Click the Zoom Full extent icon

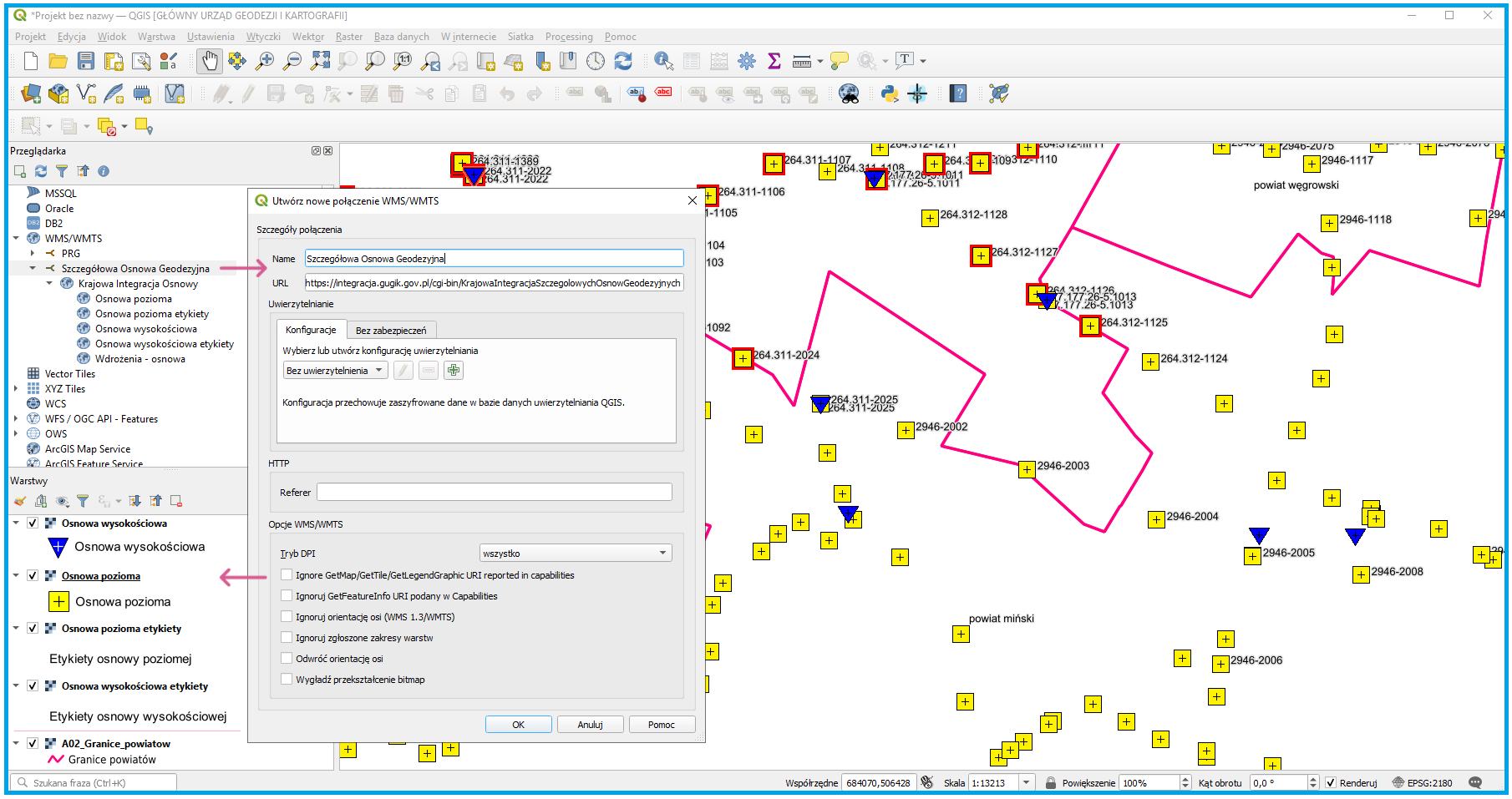[x=320, y=61]
